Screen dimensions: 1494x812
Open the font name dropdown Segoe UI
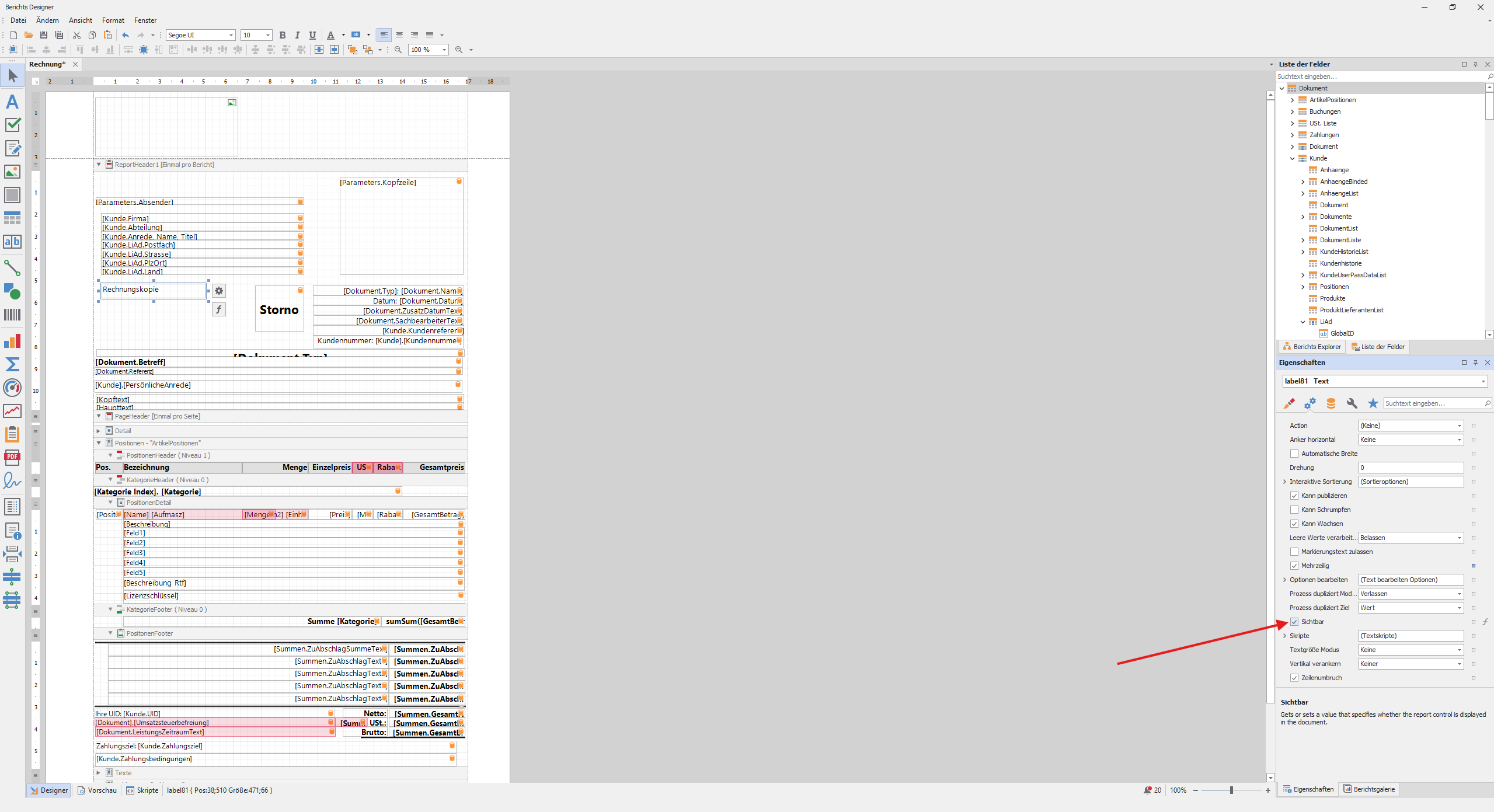231,35
